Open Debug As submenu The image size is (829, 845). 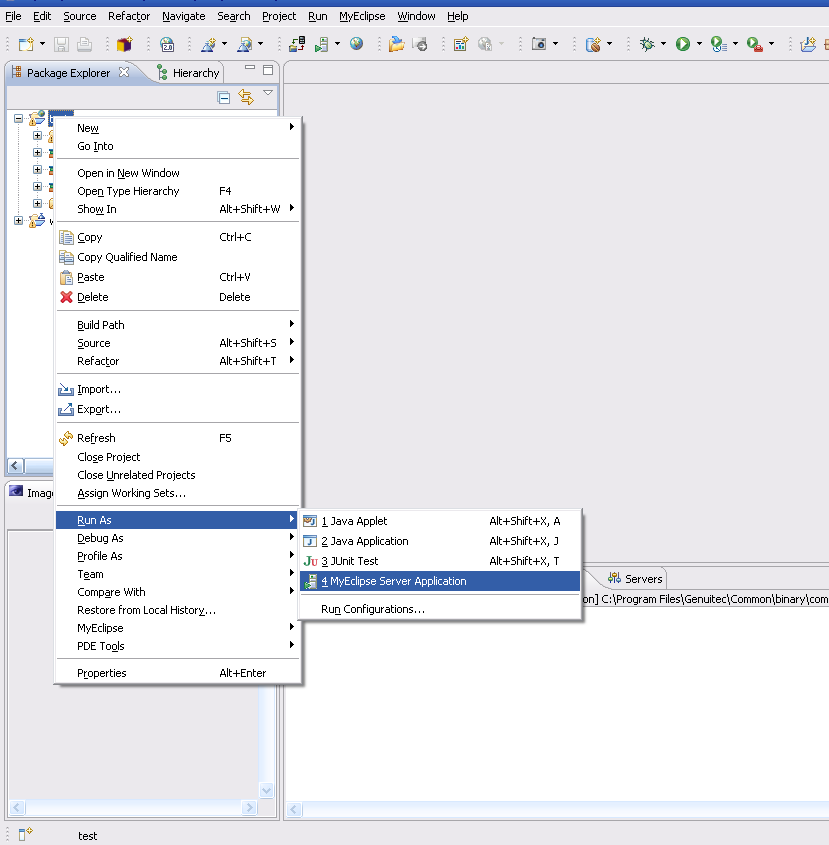pyautogui.click(x=178, y=538)
